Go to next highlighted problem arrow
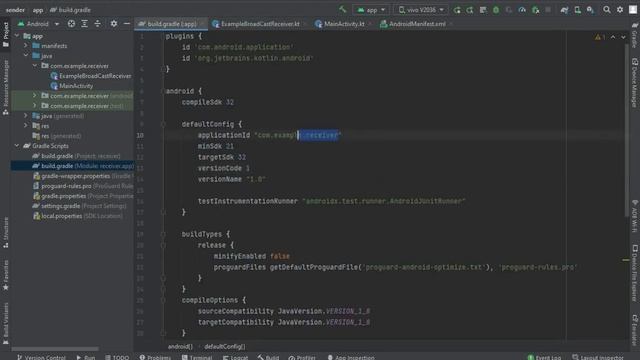640x360 pixels. tap(623, 37)
